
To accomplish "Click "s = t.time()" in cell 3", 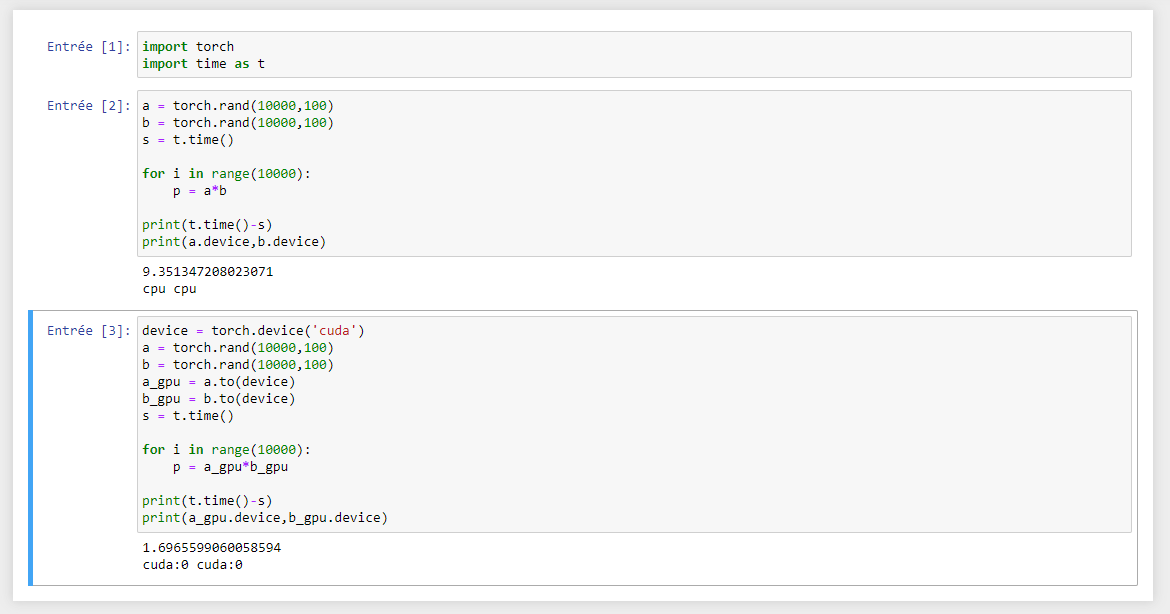I will tap(188, 416).
